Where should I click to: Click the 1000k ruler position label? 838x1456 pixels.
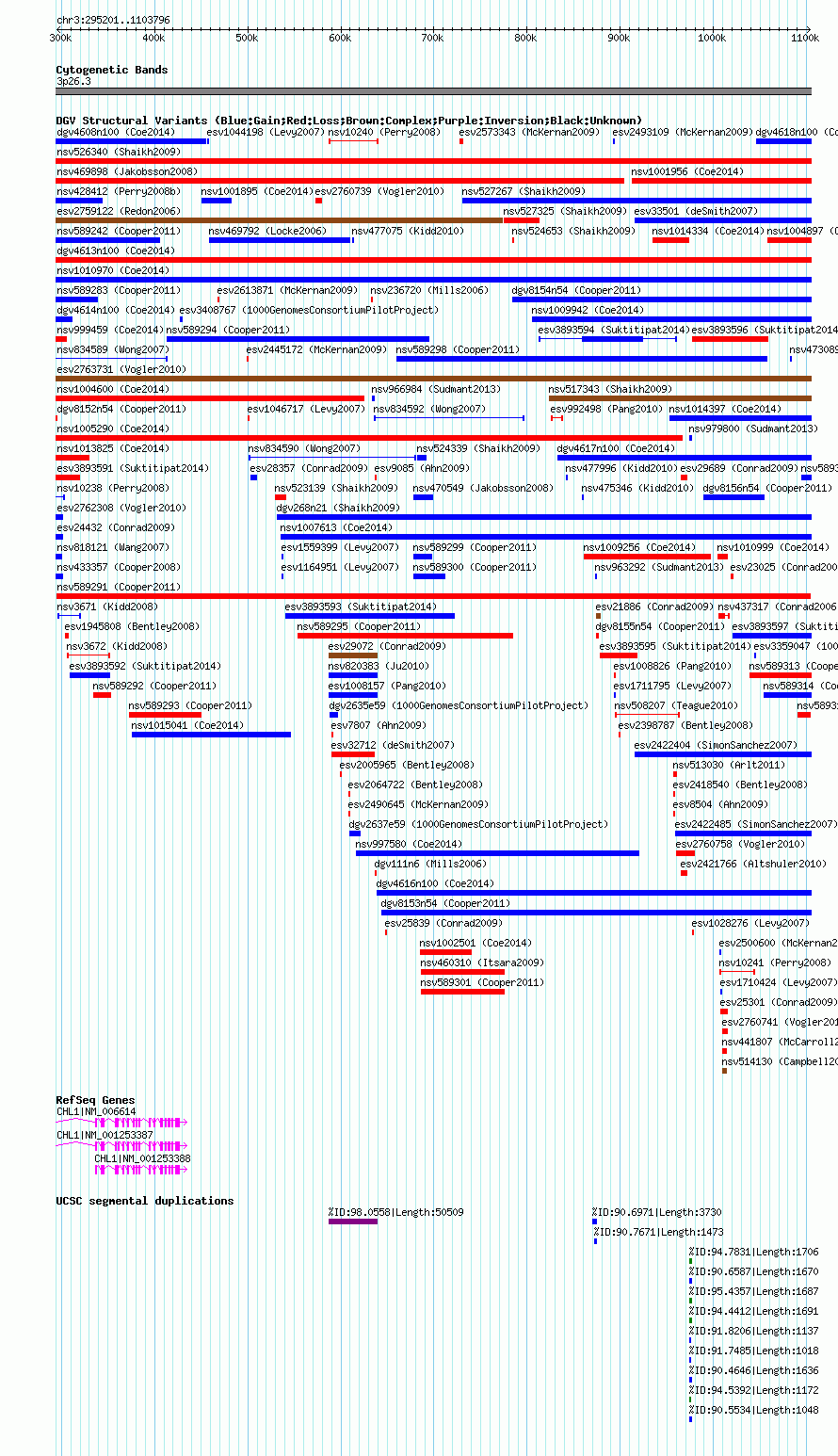pos(712,38)
